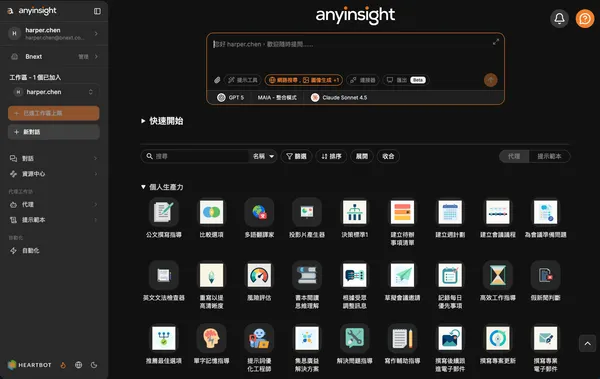Open 提示範本 in the sidebar
Viewport: 600px width, 379px height.
[x=54, y=220]
